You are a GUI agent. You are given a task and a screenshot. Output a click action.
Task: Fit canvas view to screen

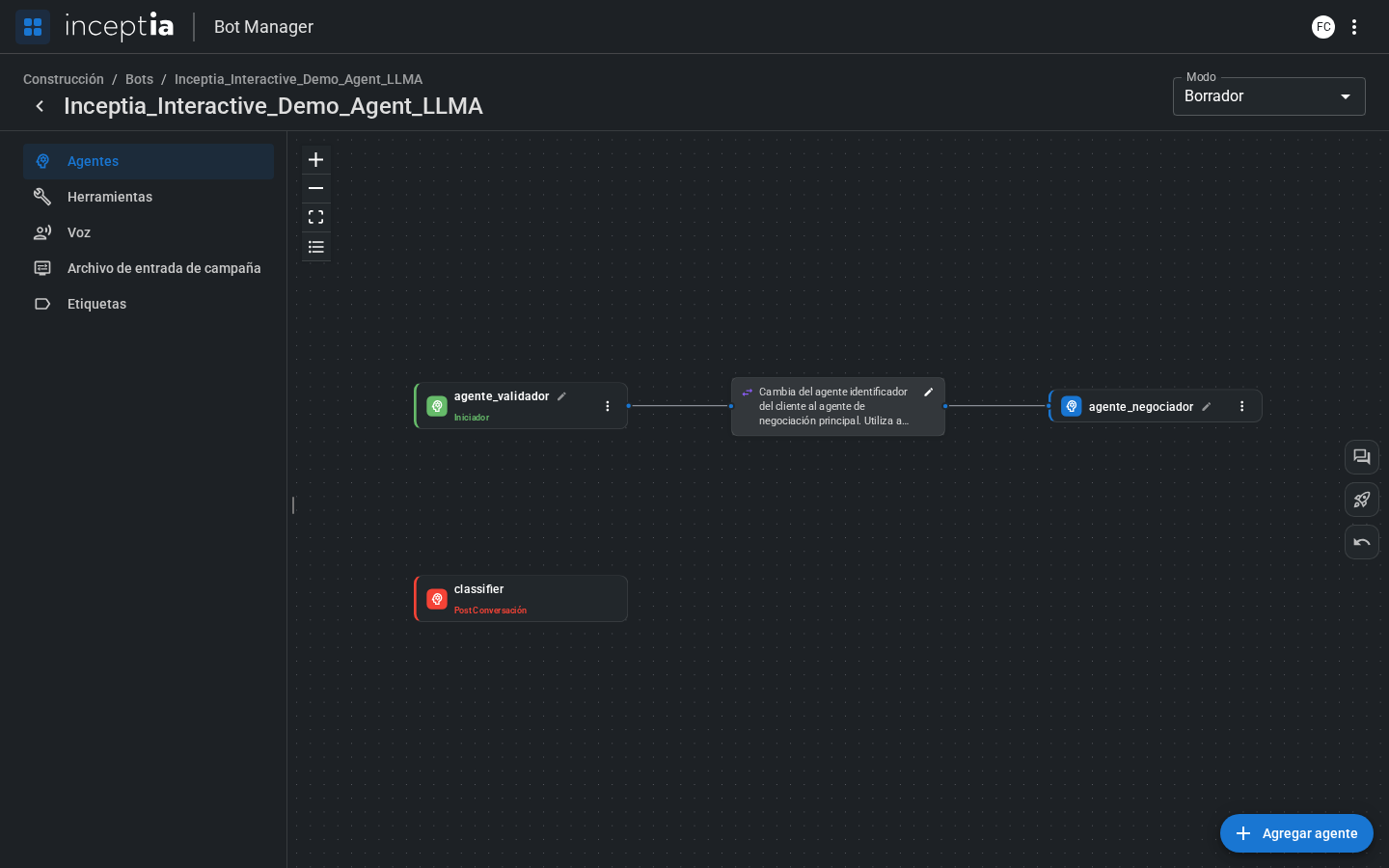click(315, 218)
